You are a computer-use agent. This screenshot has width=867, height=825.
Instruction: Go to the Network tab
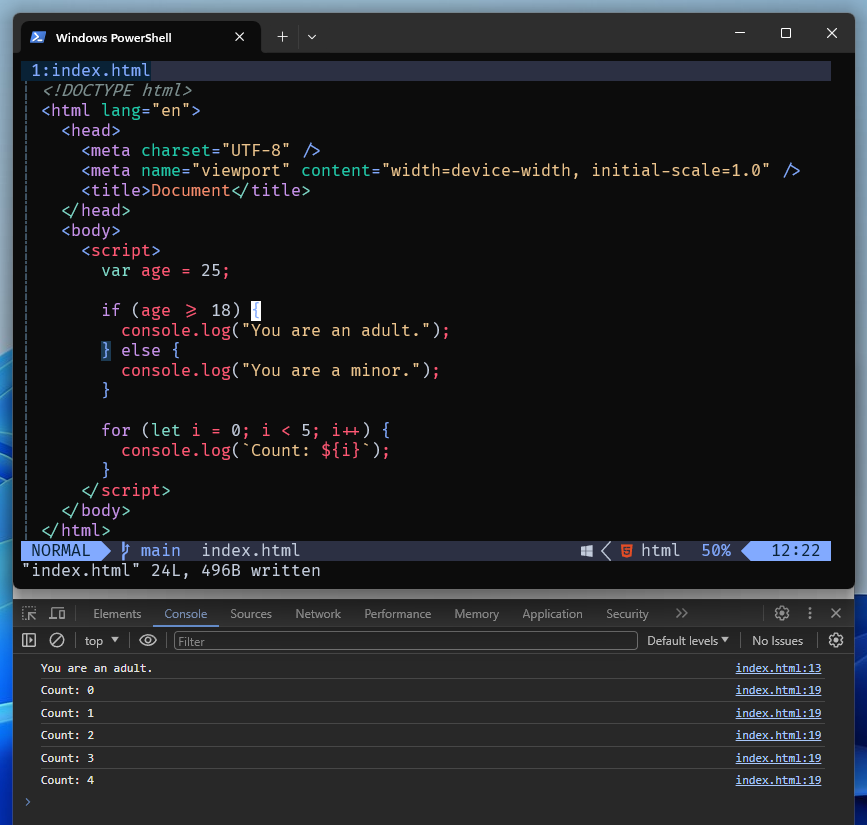[x=318, y=614]
